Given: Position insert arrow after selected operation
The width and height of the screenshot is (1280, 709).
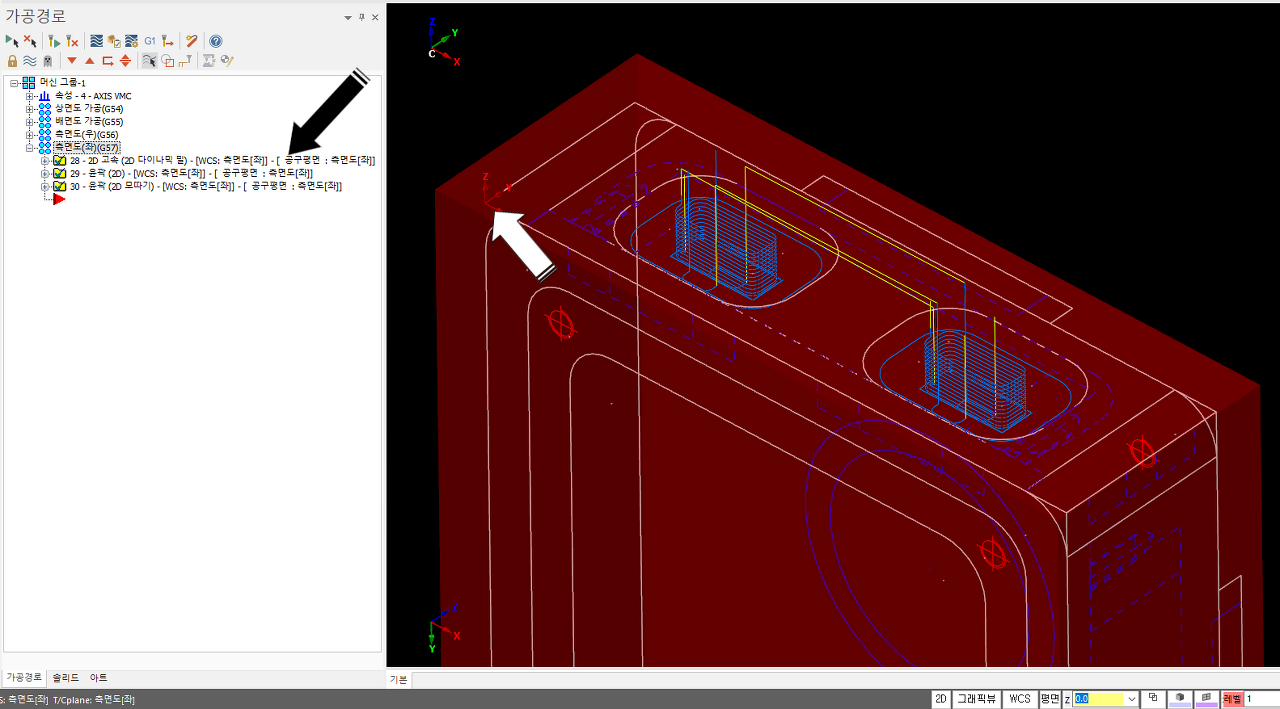Looking at the screenshot, I should (x=108, y=61).
